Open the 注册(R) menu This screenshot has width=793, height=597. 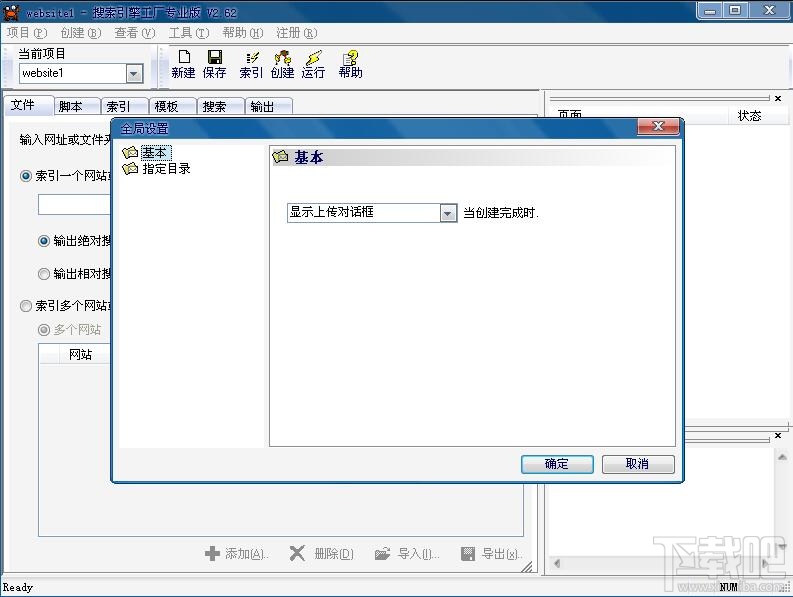tap(296, 33)
